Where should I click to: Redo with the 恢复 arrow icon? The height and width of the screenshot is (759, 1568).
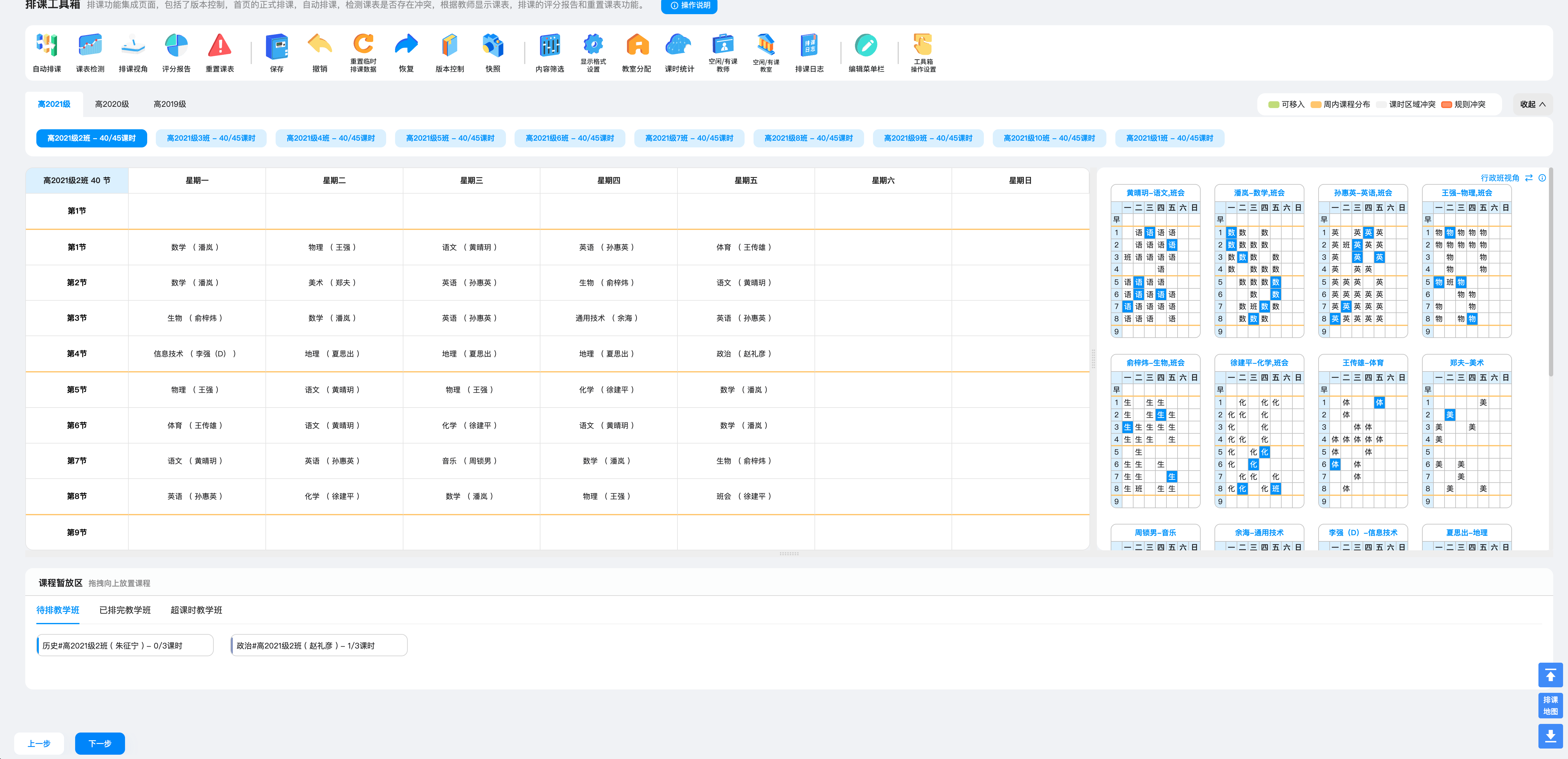coord(406,45)
